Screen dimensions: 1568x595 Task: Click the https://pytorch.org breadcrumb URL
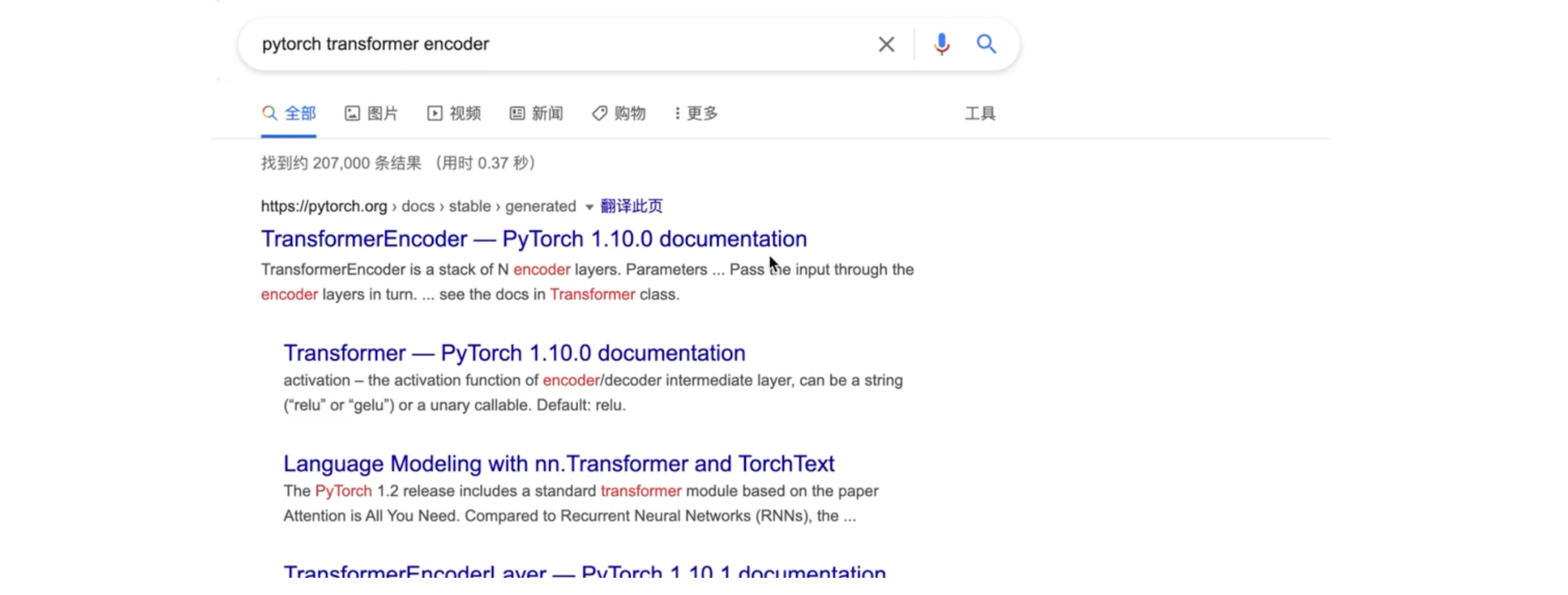(x=324, y=206)
